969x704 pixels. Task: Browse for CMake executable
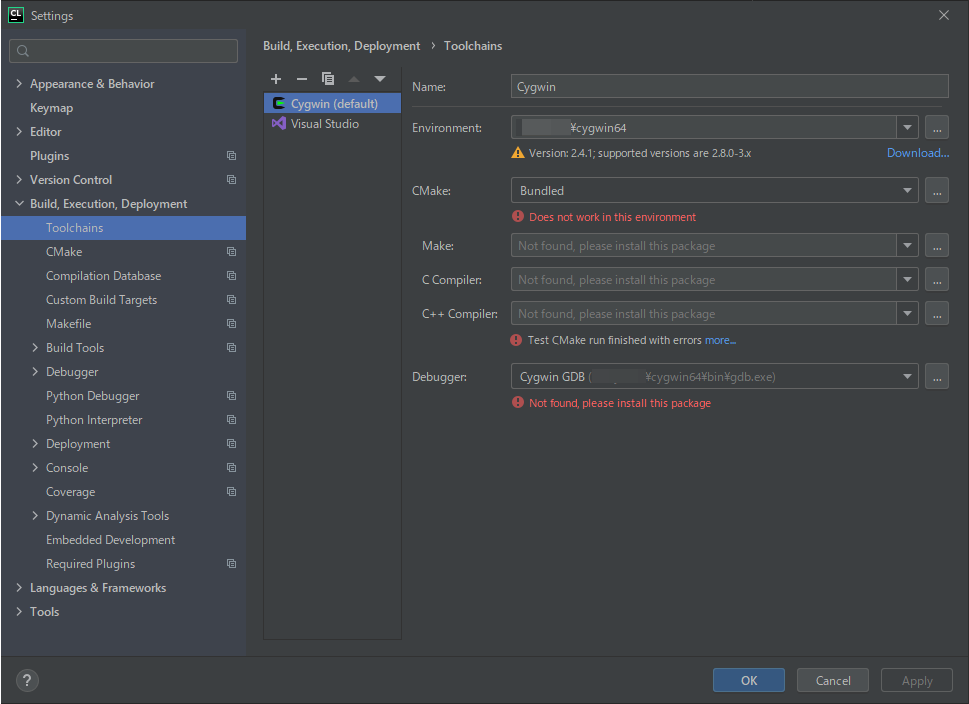click(937, 190)
